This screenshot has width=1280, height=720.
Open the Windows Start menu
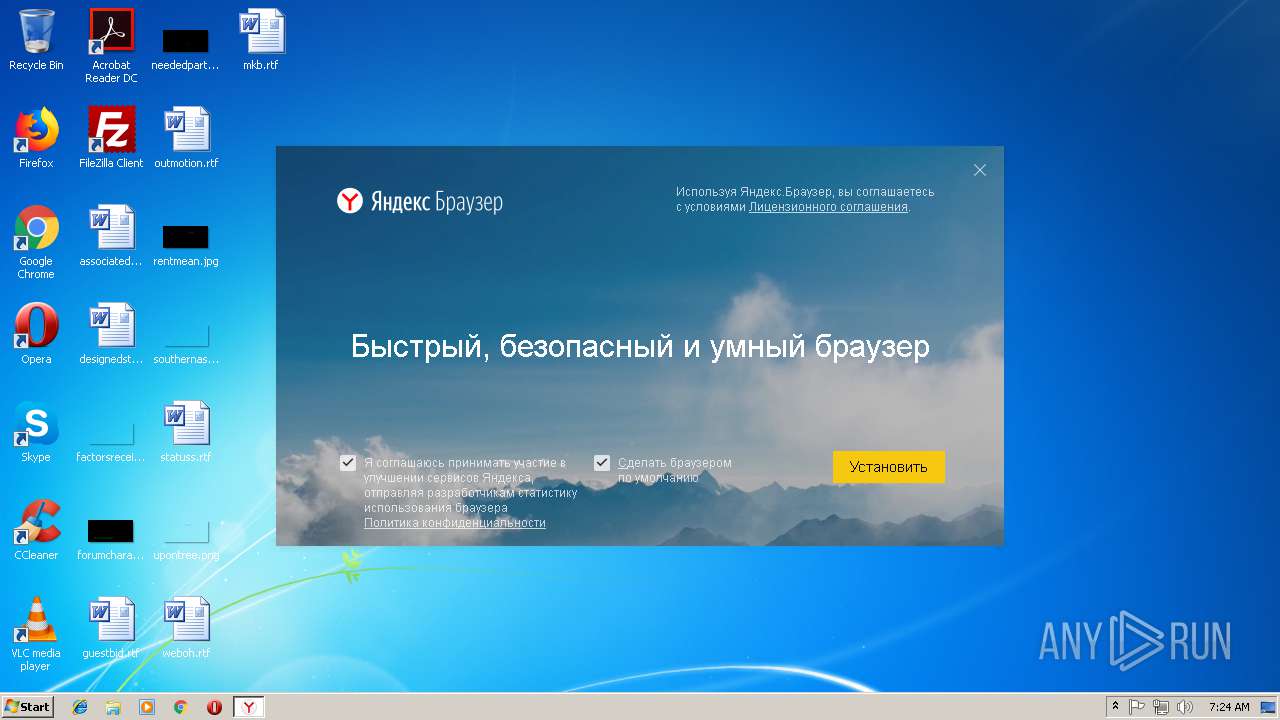[27, 707]
